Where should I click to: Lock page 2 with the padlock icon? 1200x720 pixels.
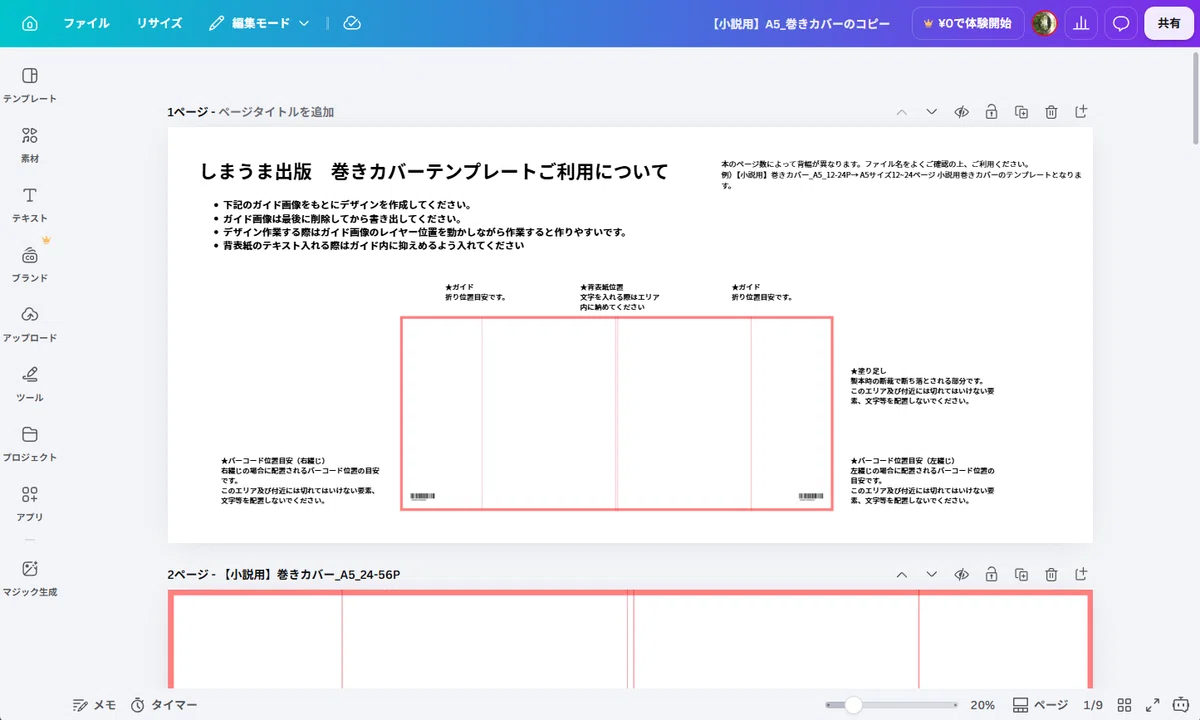click(991, 575)
